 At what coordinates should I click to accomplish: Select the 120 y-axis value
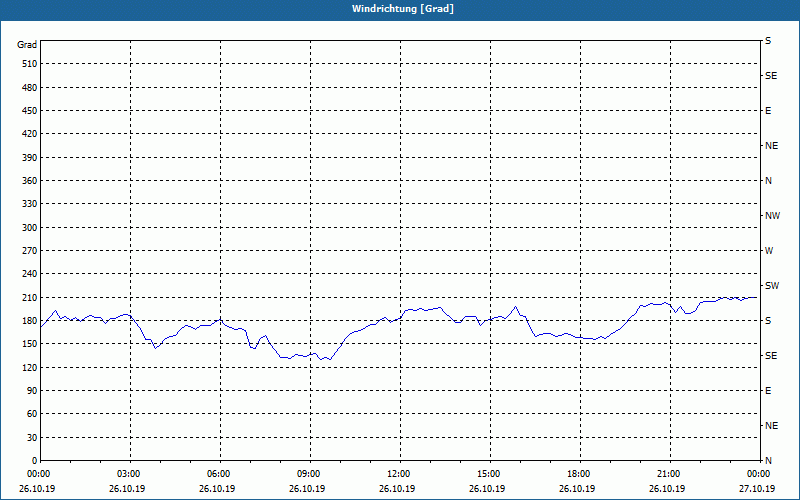[30, 367]
